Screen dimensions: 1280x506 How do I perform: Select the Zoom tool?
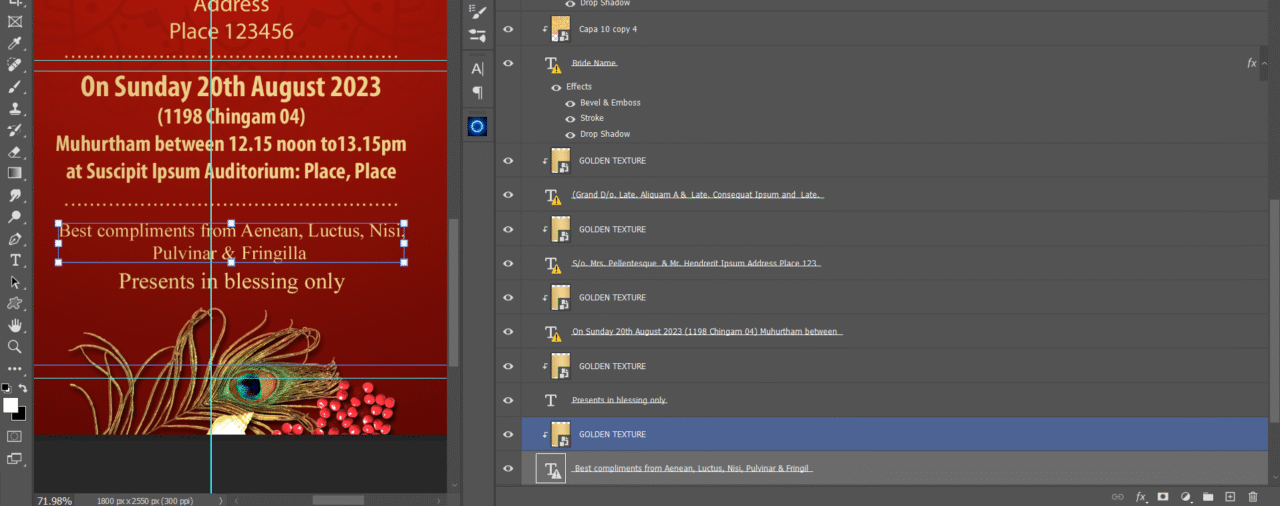point(15,347)
